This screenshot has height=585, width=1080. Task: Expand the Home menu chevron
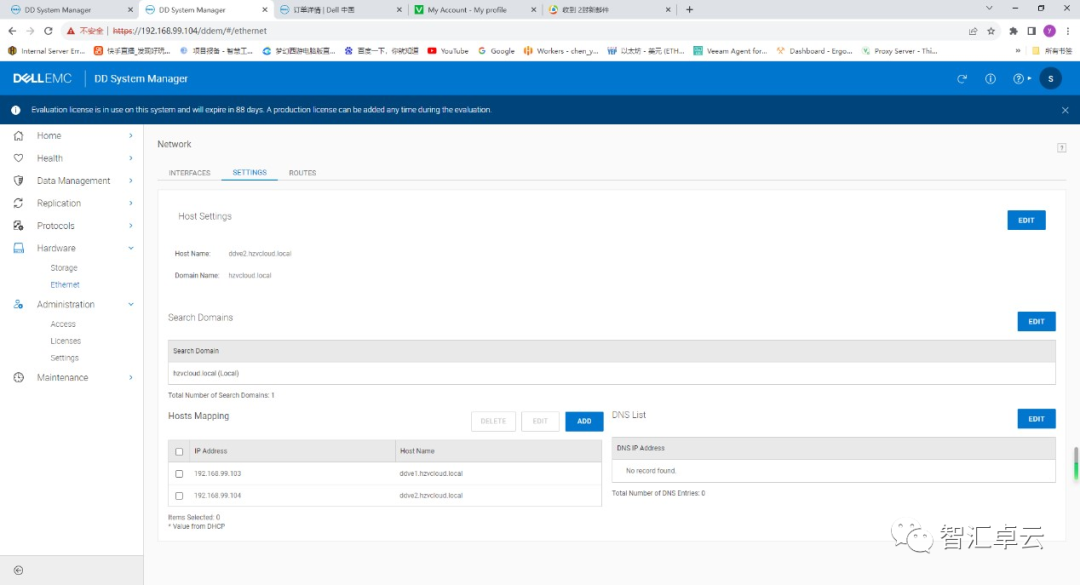tap(131, 136)
